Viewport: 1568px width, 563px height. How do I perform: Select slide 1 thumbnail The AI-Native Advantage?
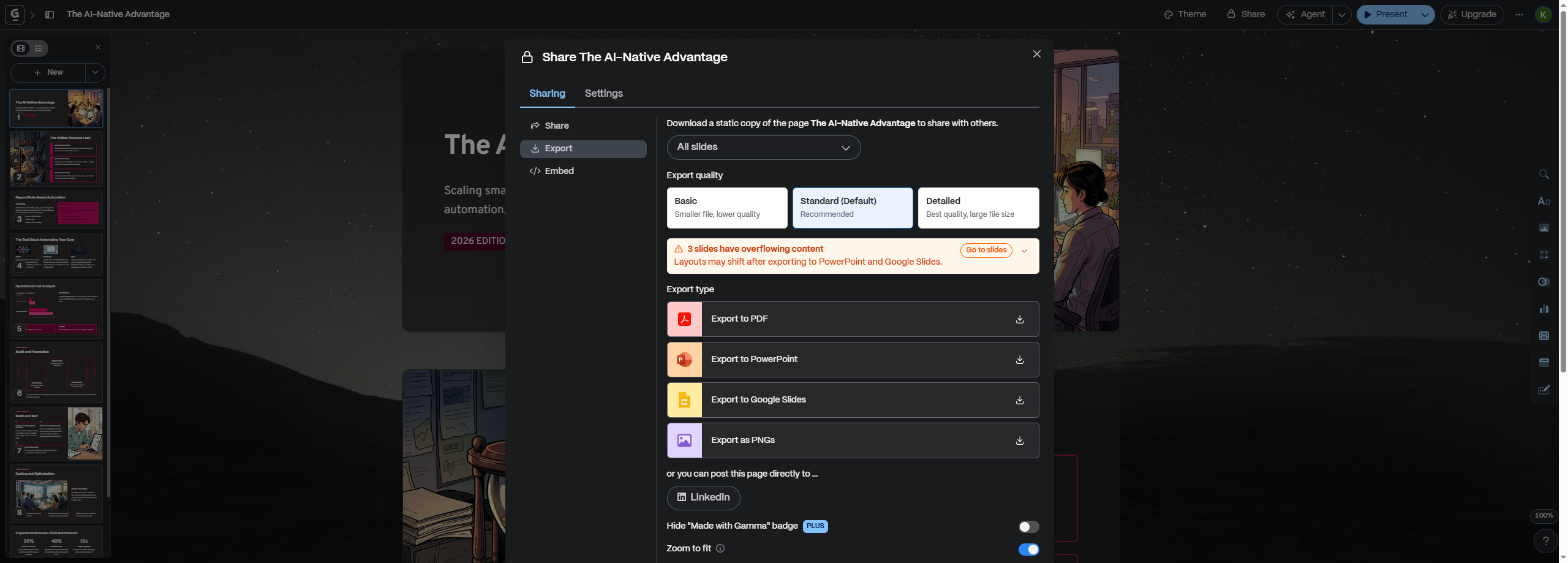(x=56, y=108)
